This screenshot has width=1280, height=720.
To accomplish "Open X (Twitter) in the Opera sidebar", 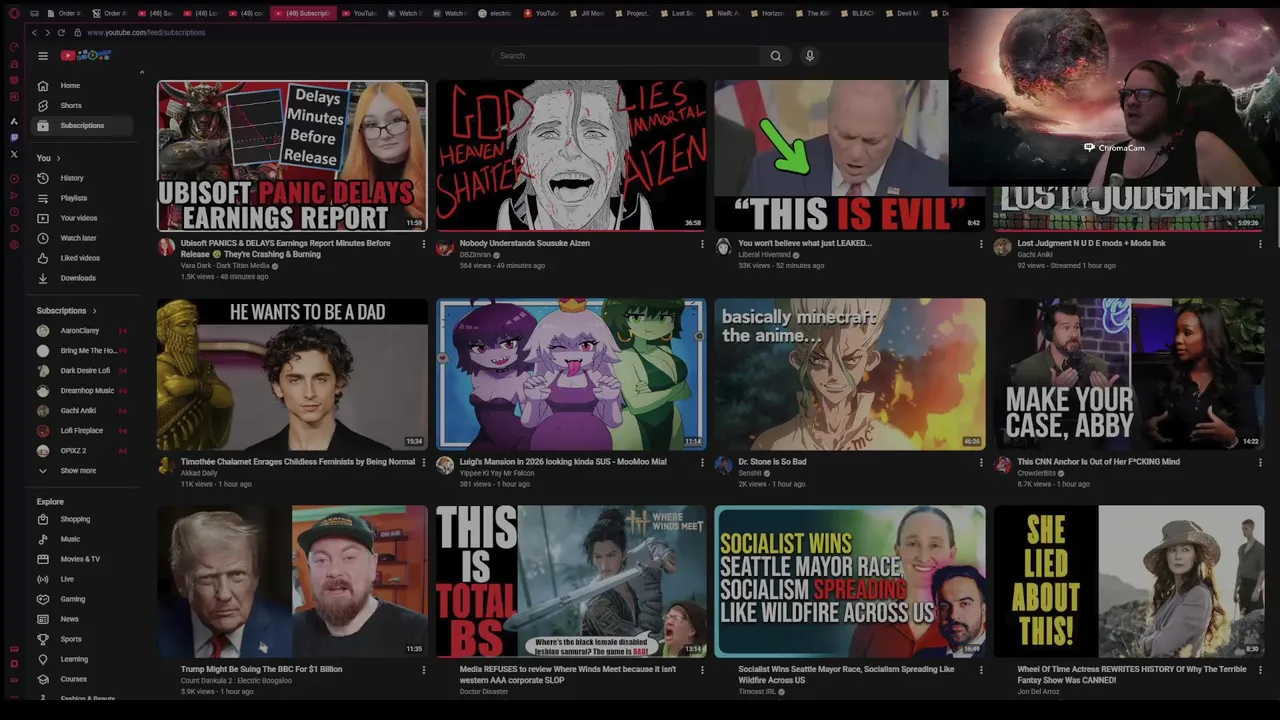I will tap(14, 154).
